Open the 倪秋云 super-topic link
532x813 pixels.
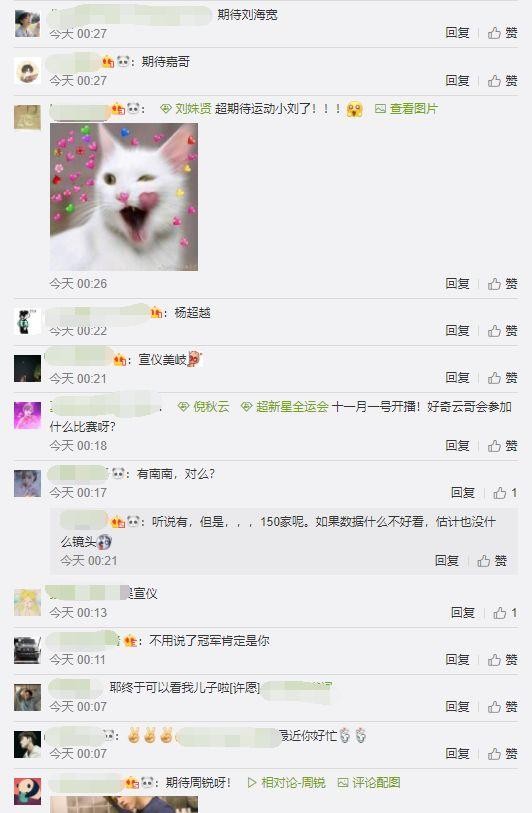click(203, 406)
